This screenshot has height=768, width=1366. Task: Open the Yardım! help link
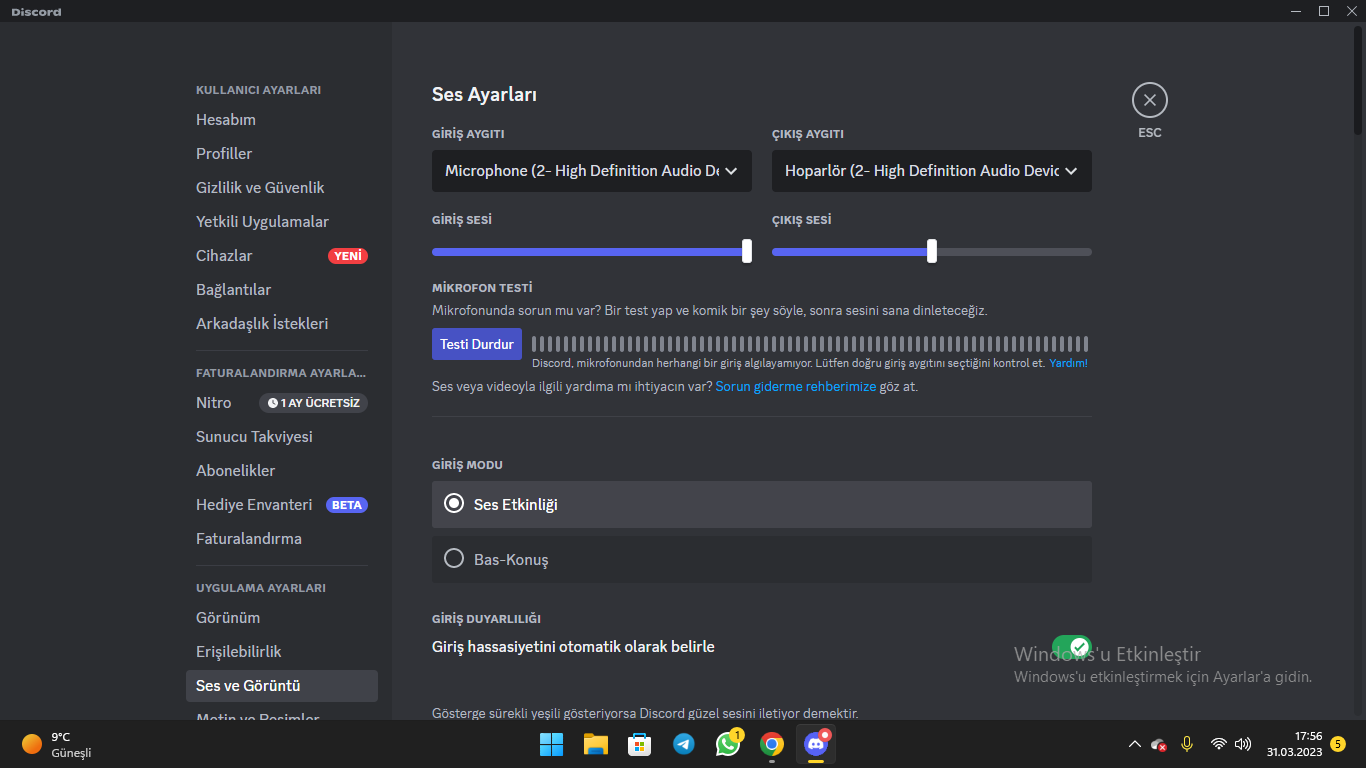click(1069, 364)
